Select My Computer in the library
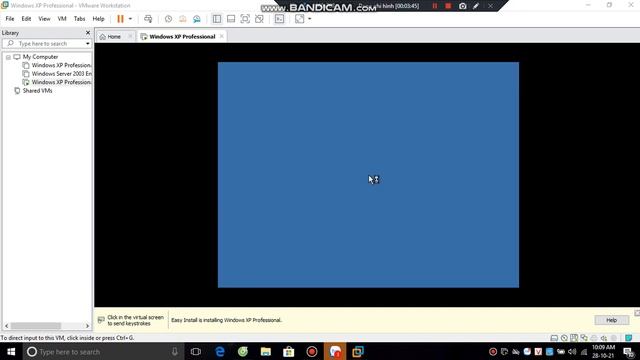 40,57
